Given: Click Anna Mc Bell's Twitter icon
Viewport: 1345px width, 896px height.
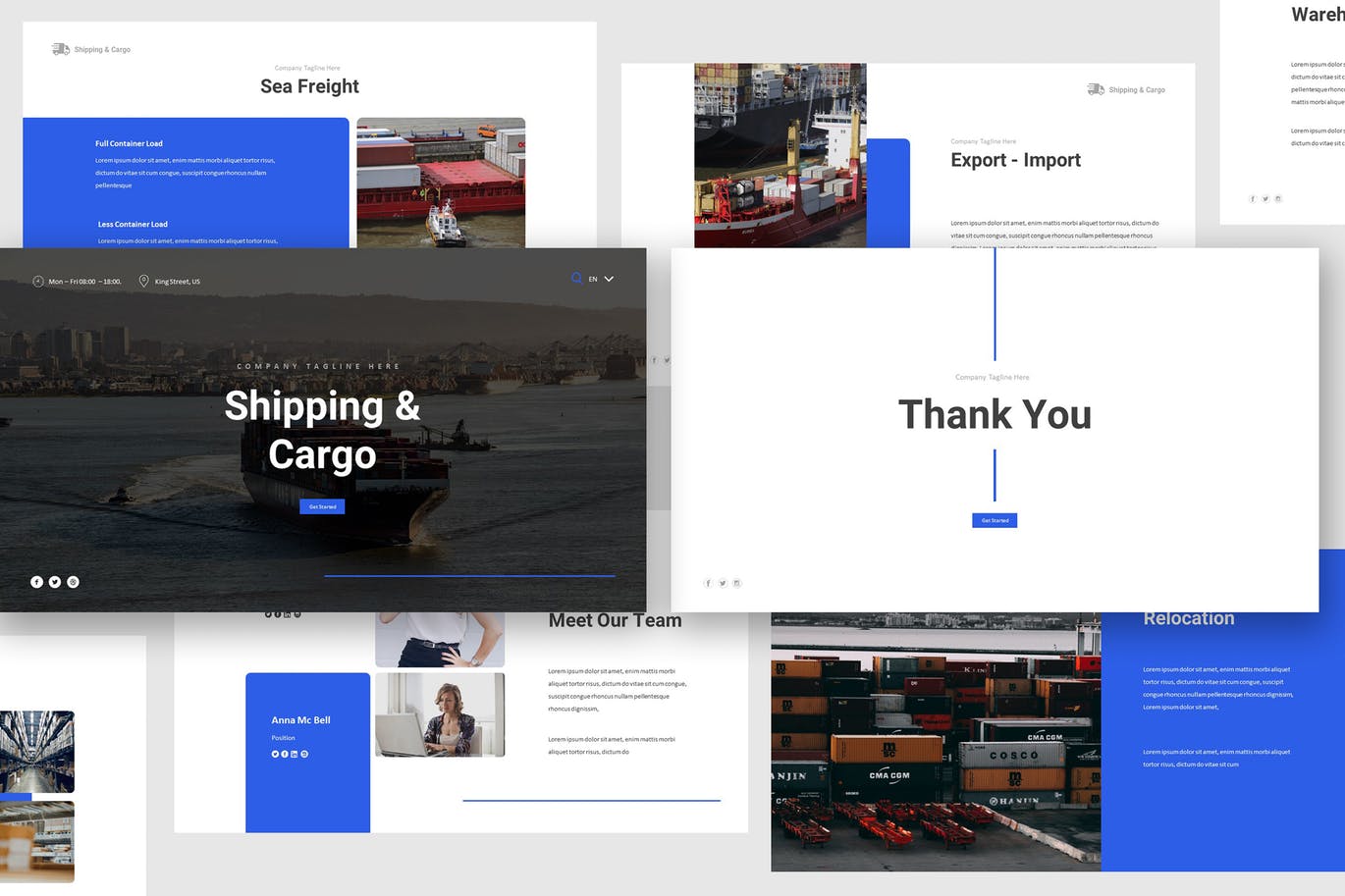Looking at the screenshot, I should point(275,754).
